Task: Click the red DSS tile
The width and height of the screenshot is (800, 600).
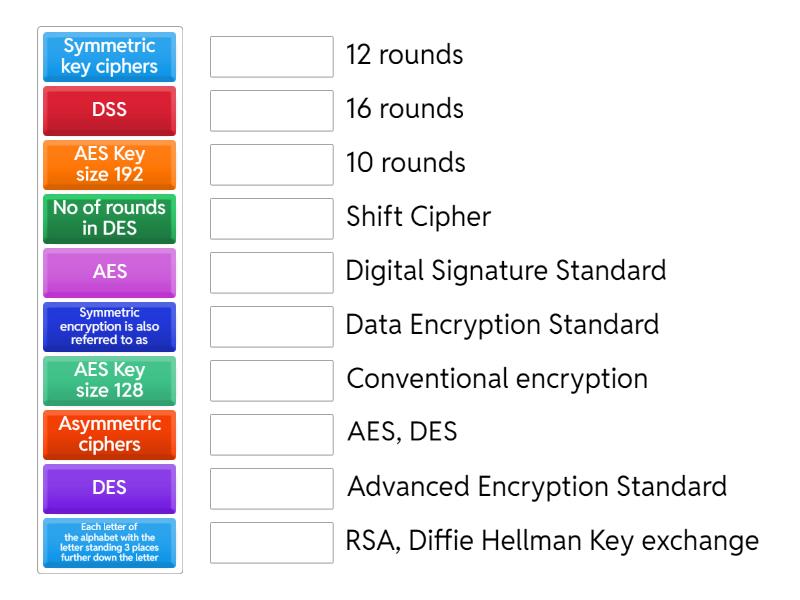Action: [108, 110]
